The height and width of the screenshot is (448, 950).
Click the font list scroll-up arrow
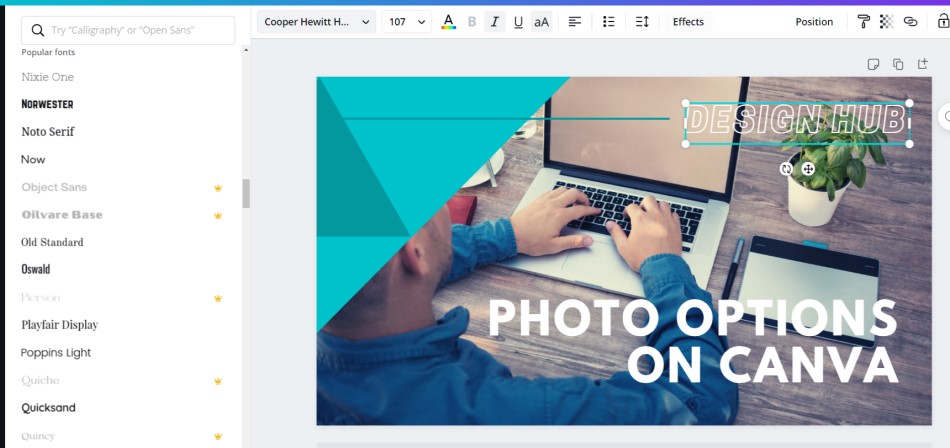pos(246,50)
